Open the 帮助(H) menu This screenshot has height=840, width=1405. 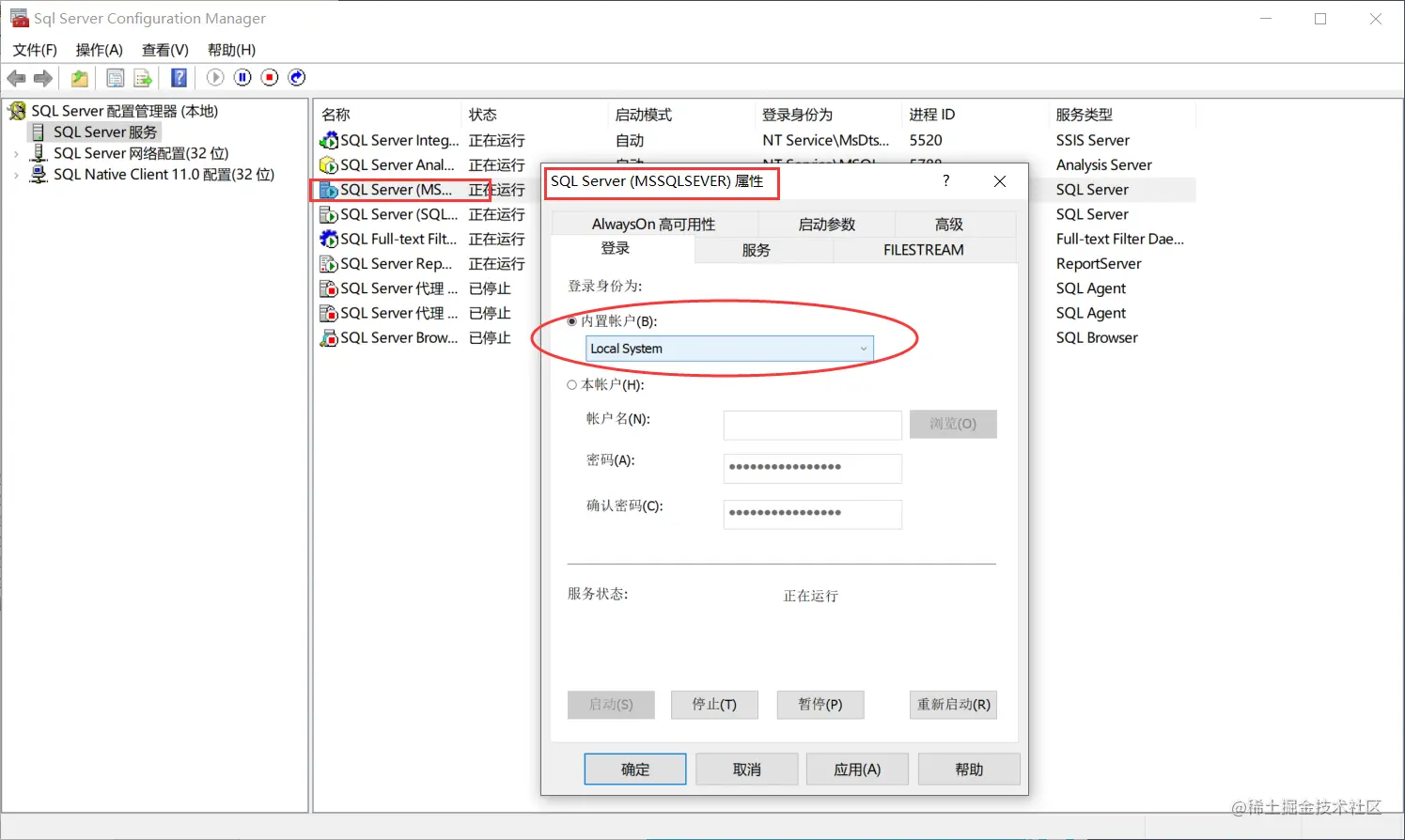[x=231, y=50]
